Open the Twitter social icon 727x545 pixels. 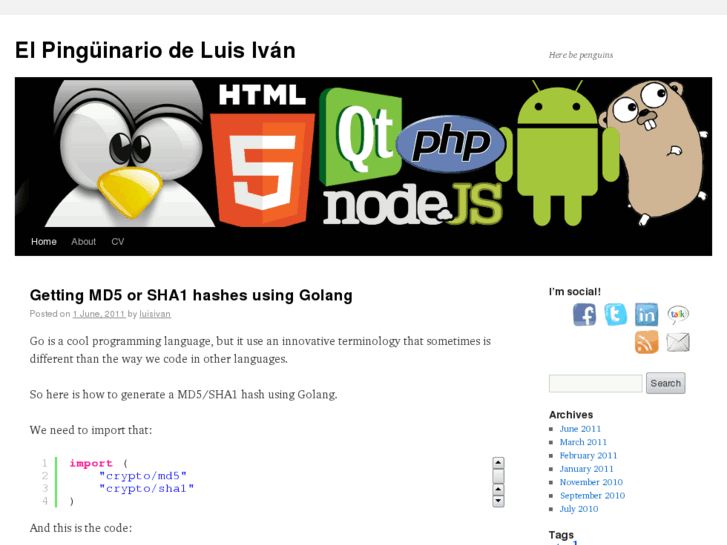[616, 314]
